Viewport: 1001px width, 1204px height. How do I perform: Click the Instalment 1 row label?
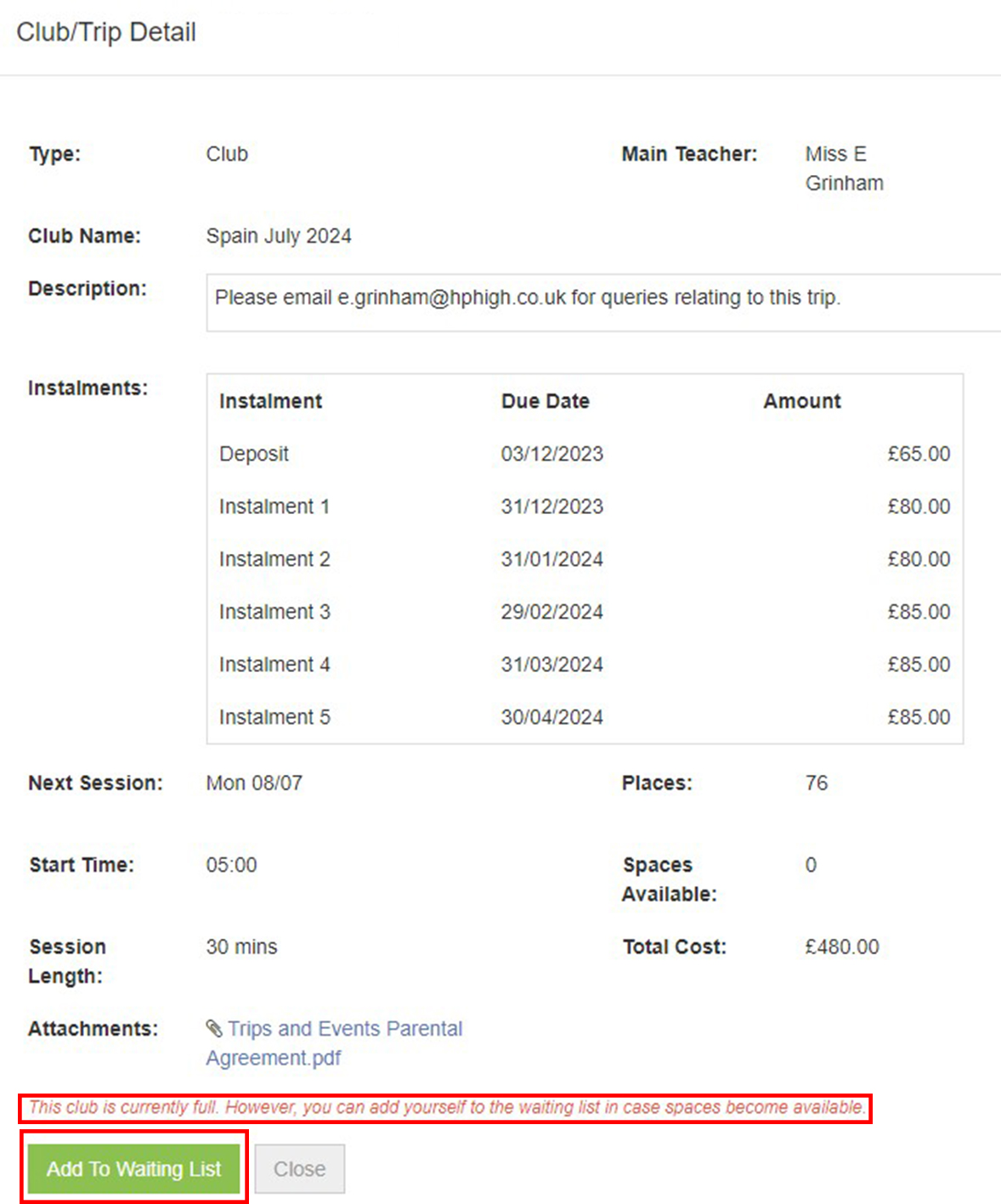point(274,506)
